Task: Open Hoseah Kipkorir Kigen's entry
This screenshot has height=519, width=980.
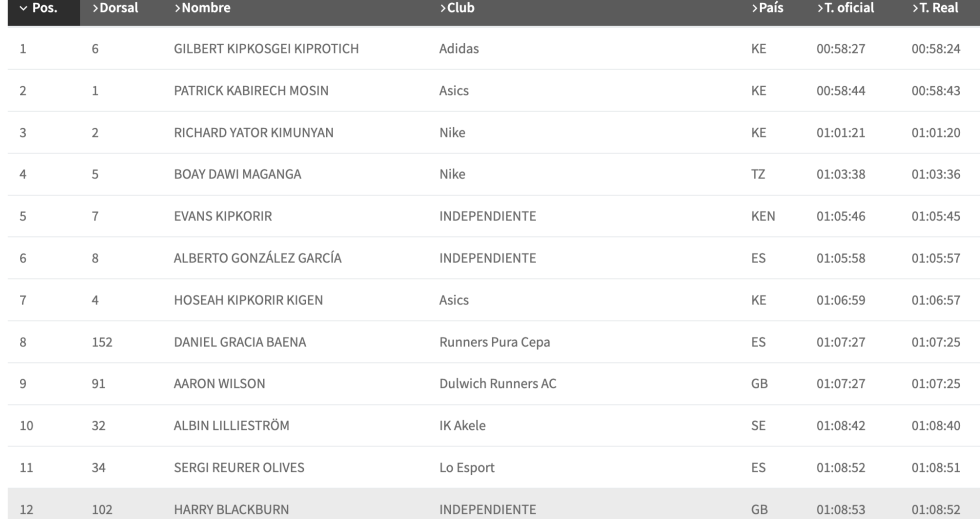Action: click(248, 300)
